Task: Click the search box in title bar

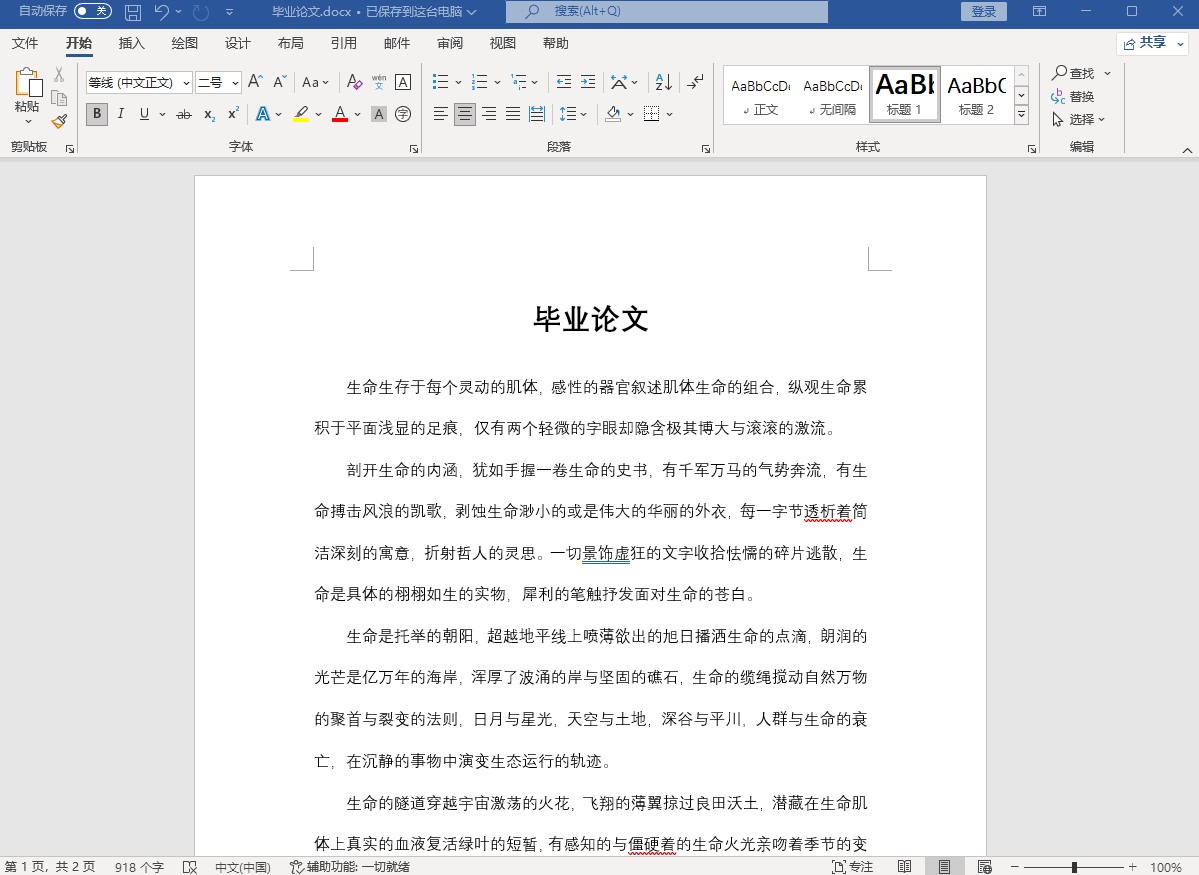Action: point(666,12)
